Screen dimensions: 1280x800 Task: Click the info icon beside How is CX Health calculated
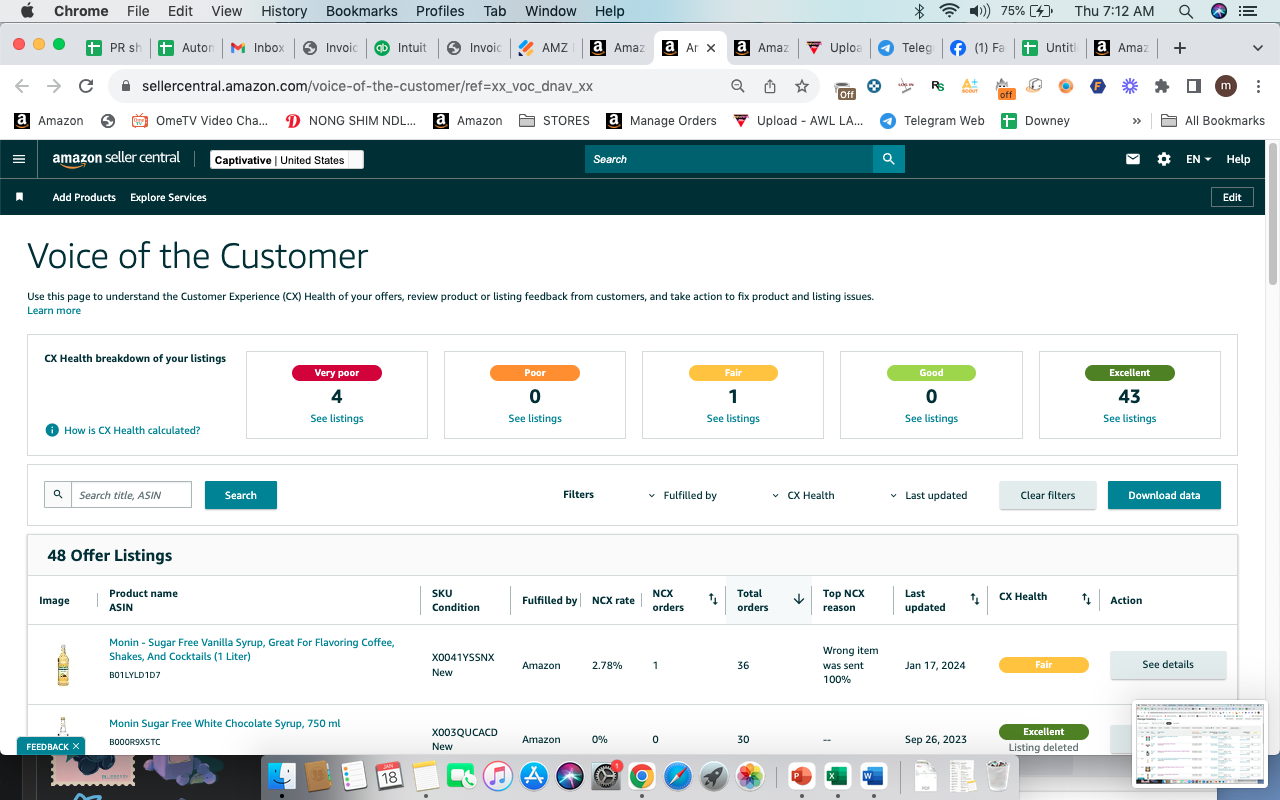tap(52, 430)
